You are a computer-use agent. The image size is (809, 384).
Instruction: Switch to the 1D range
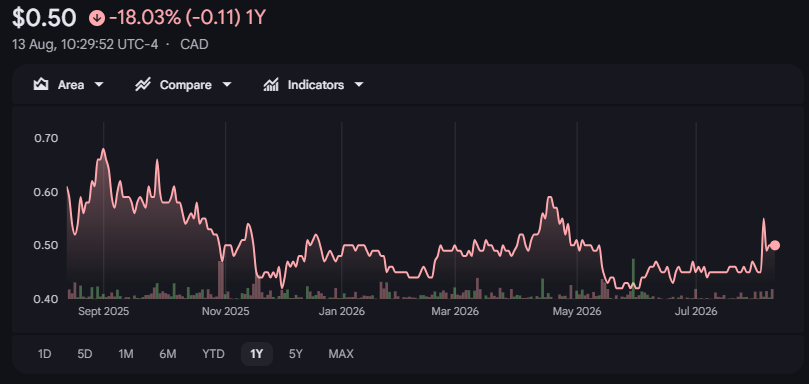coord(45,354)
